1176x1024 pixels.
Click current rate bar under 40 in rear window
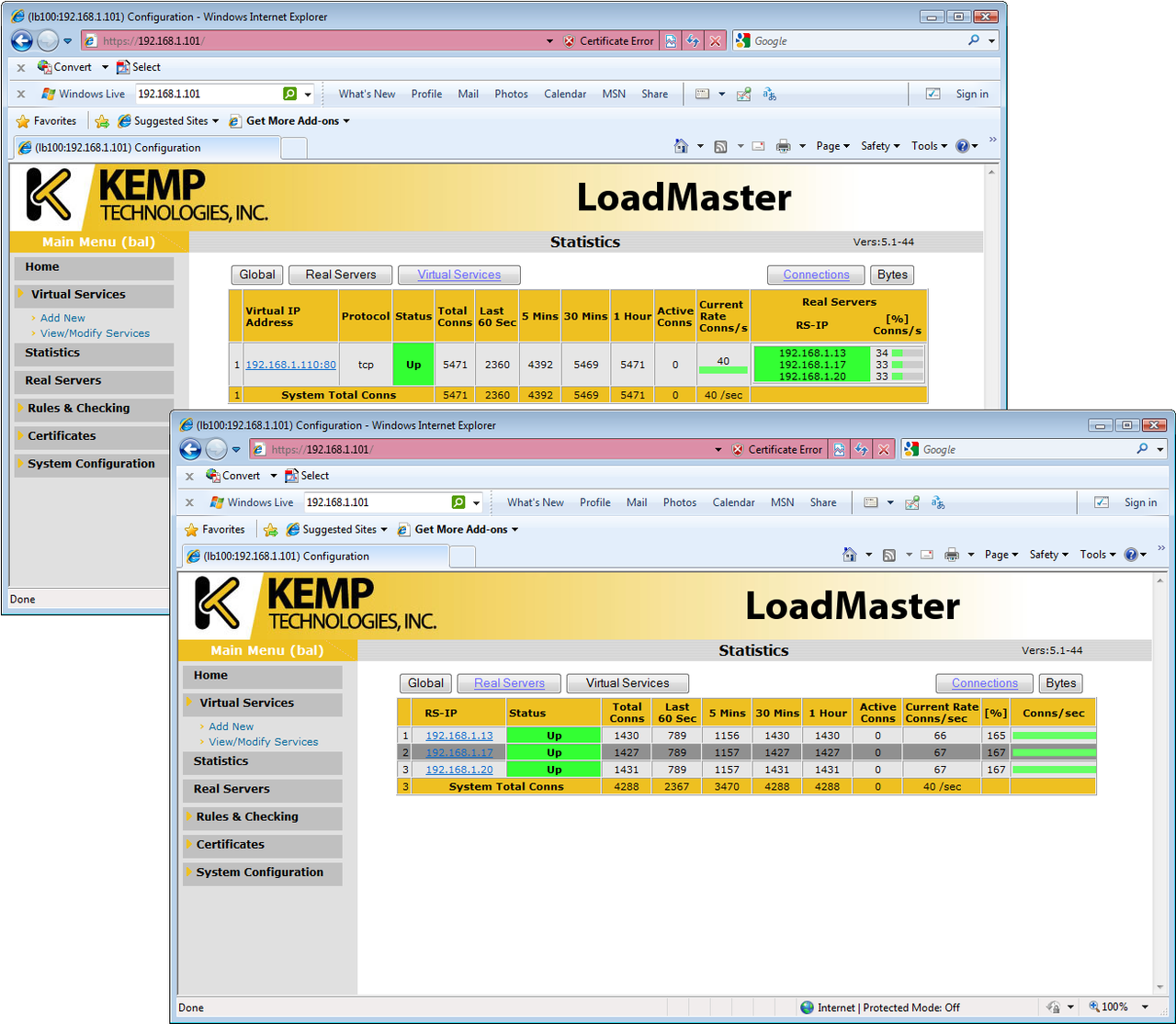pyautogui.click(x=723, y=371)
